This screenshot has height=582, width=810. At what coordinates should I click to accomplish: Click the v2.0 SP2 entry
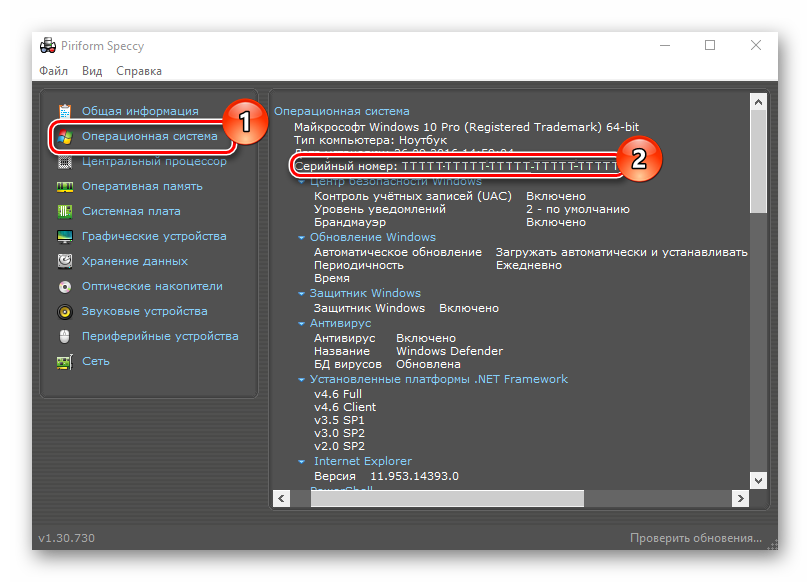339,446
